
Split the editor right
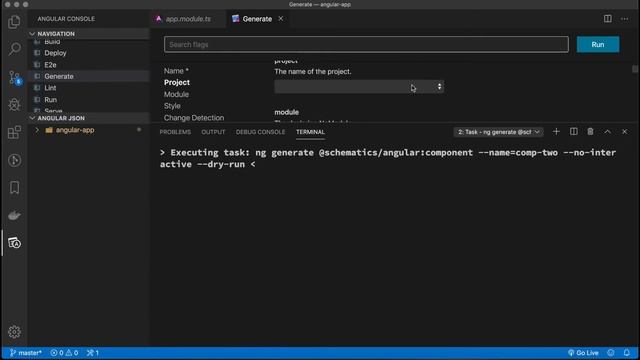pyautogui.click(x=608, y=19)
